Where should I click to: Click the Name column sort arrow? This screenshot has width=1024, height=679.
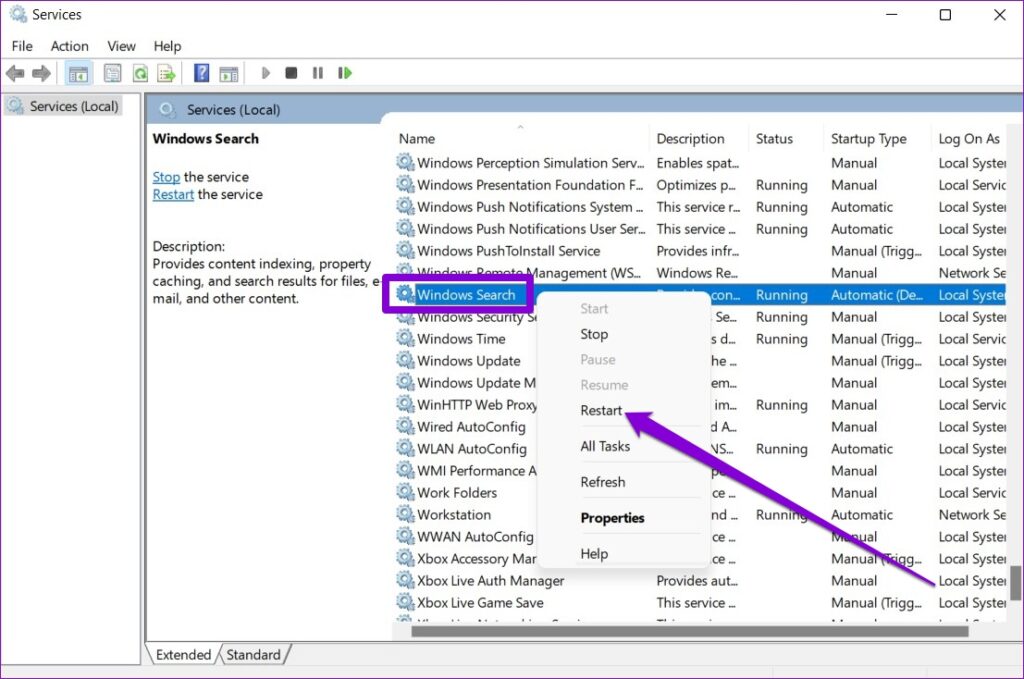pyautogui.click(x=520, y=126)
